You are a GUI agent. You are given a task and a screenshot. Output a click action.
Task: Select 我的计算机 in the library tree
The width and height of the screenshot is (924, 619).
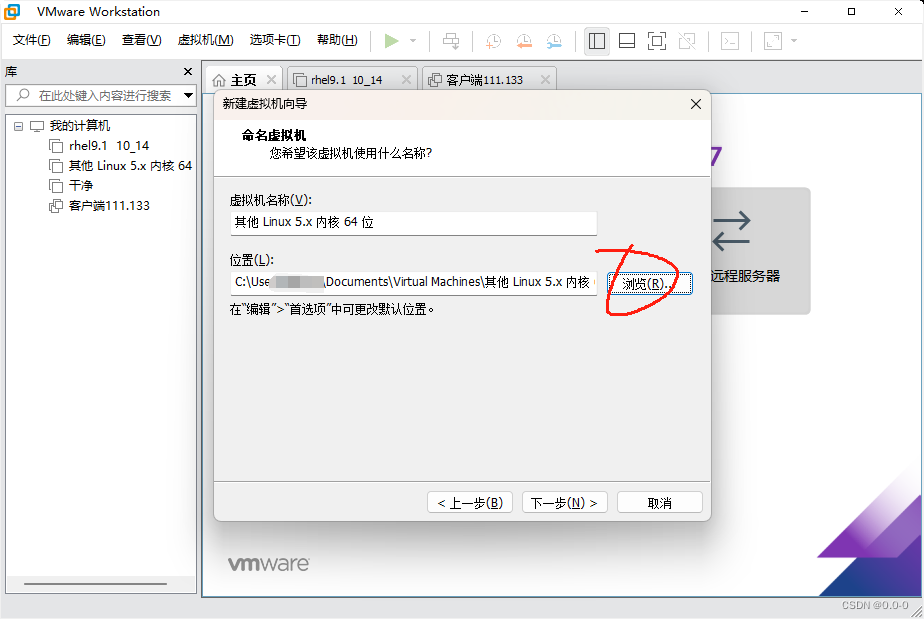[80, 126]
